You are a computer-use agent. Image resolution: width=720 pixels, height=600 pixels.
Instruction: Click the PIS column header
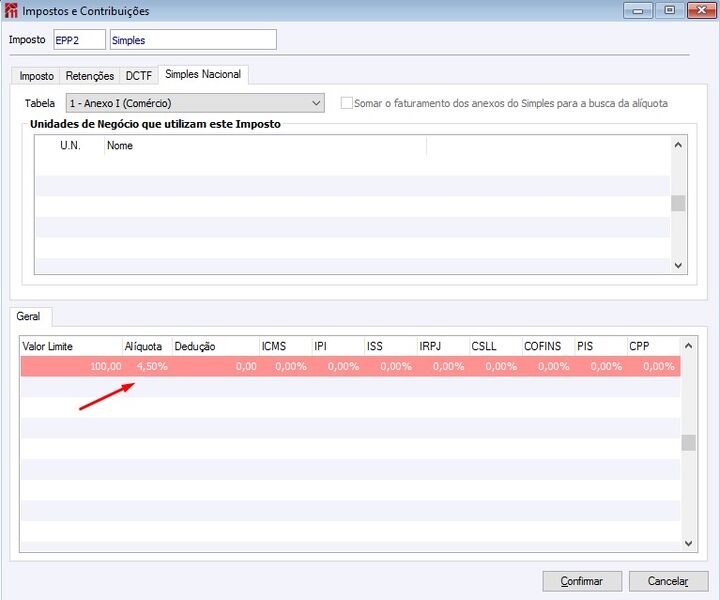(x=600, y=346)
